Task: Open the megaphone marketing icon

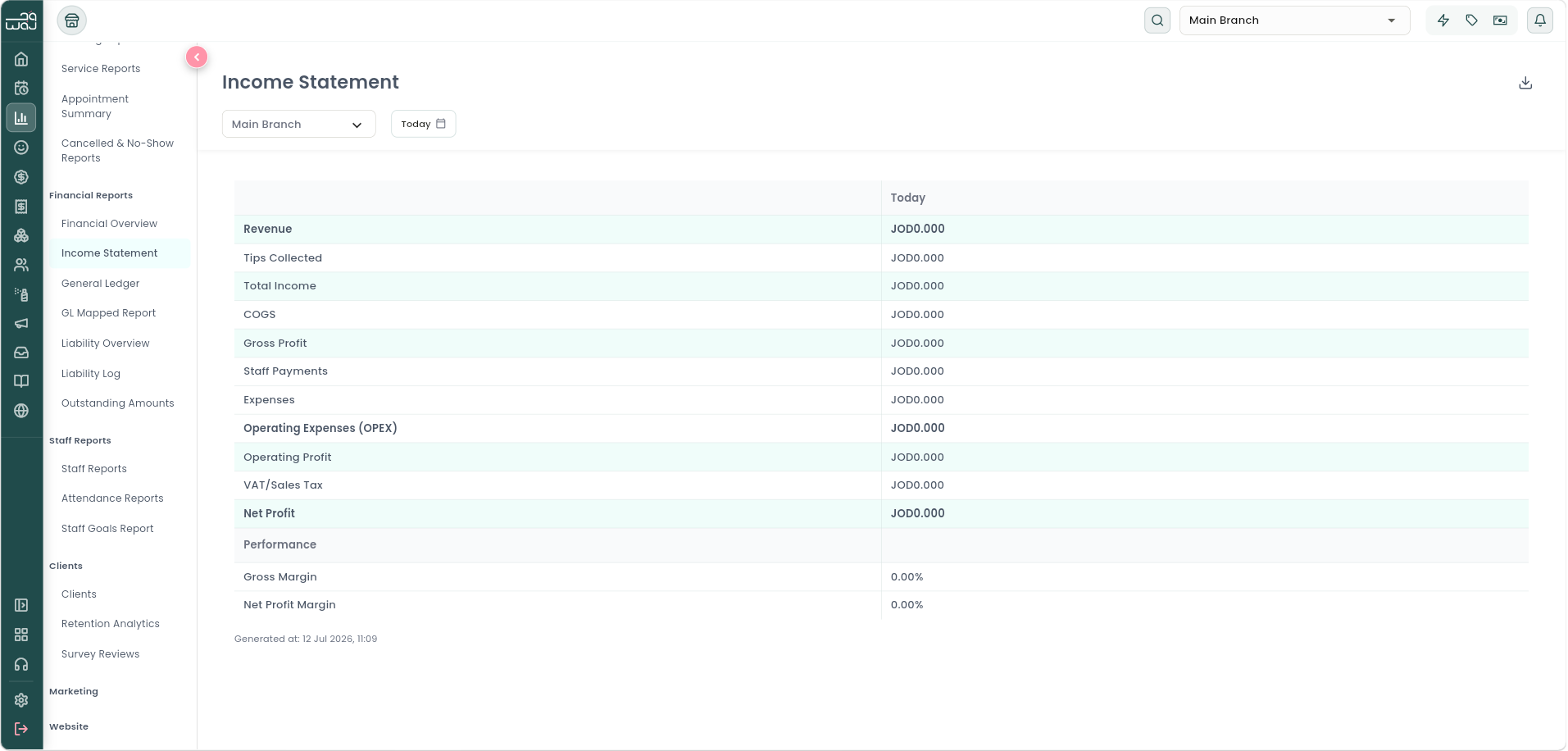Action: [x=21, y=323]
